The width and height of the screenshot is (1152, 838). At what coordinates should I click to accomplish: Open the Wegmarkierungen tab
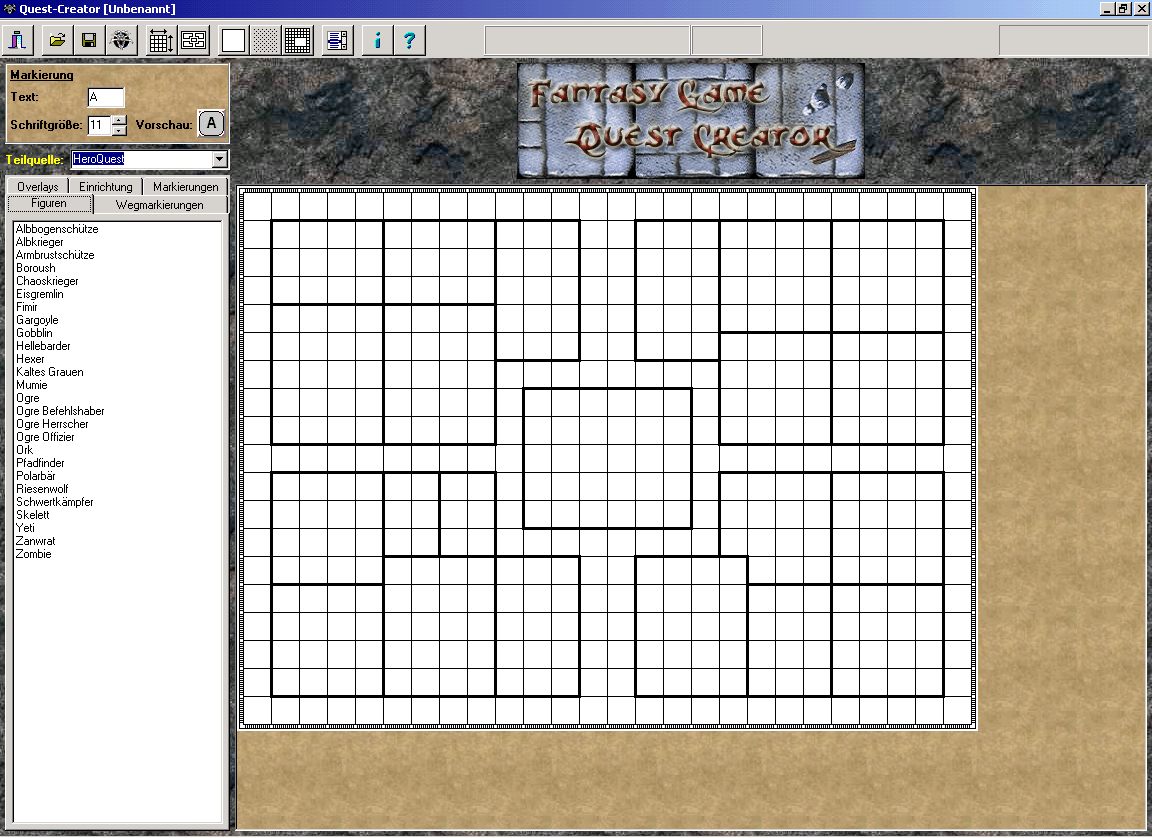[159, 205]
